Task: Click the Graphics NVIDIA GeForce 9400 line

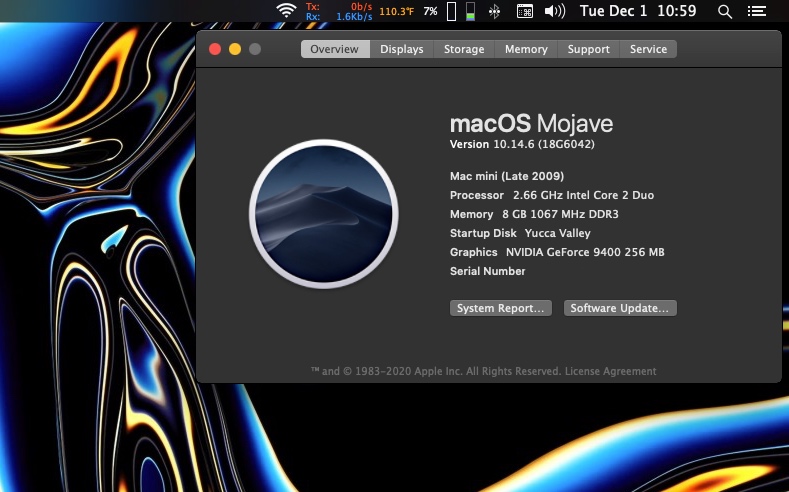Action: pyautogui.click(x=557, y=252)
